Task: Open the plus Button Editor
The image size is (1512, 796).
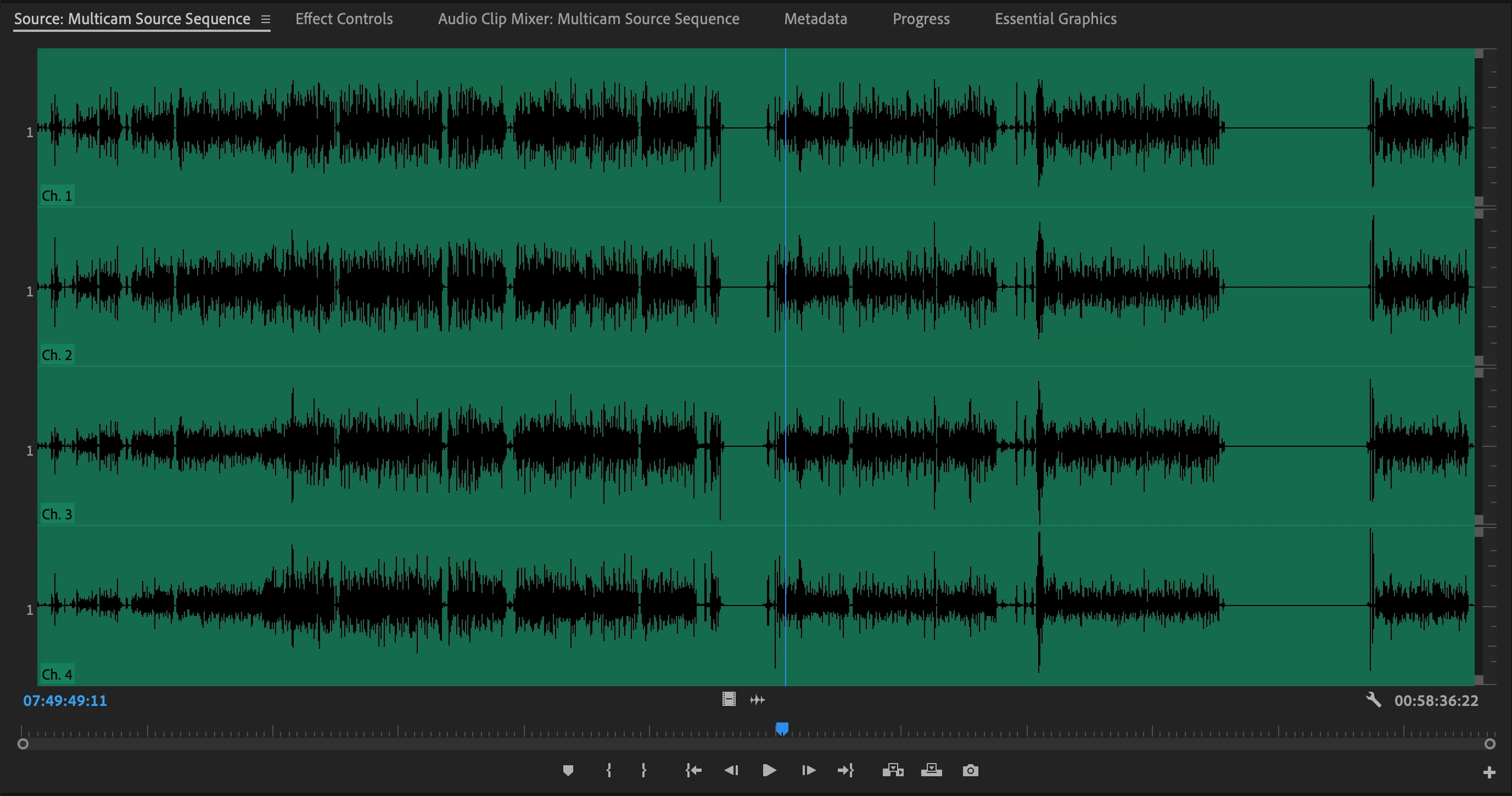Action: (1488, 772)
